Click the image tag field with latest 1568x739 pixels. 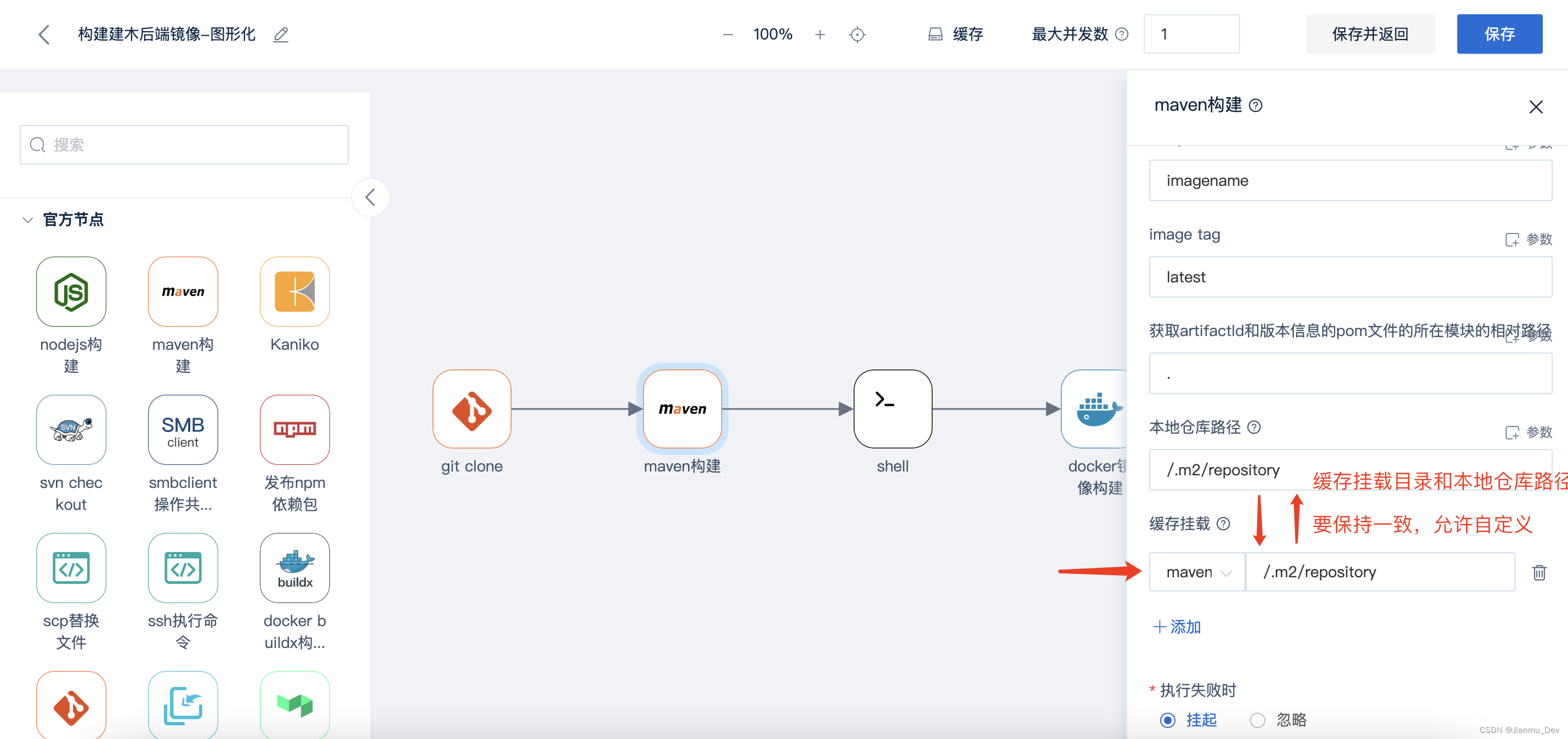pyautogui.click(x=1350, y=277)
